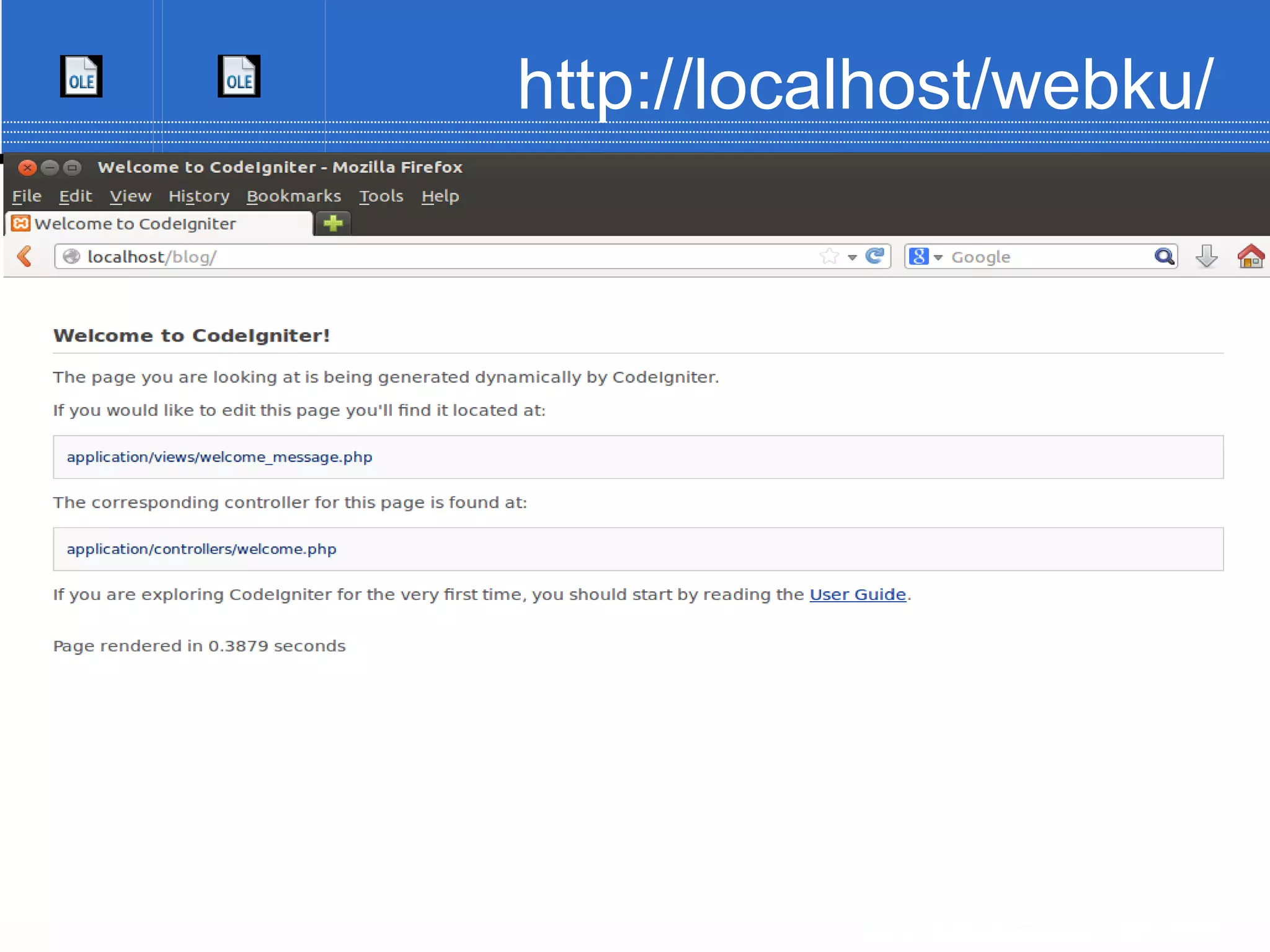
Task: Close the Firefox window
Action: 27,167
